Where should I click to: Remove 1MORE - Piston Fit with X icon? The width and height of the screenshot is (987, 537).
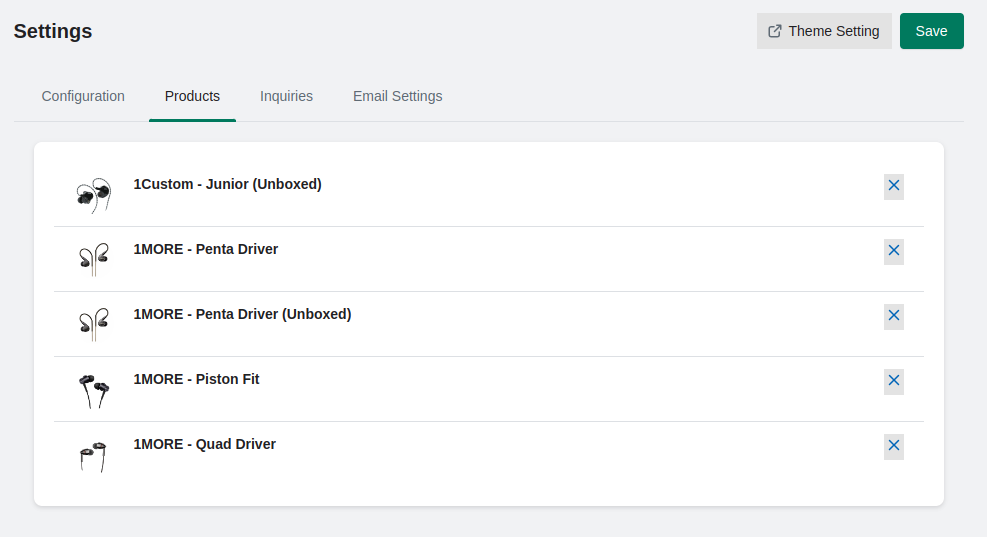(x=893, y=381)
